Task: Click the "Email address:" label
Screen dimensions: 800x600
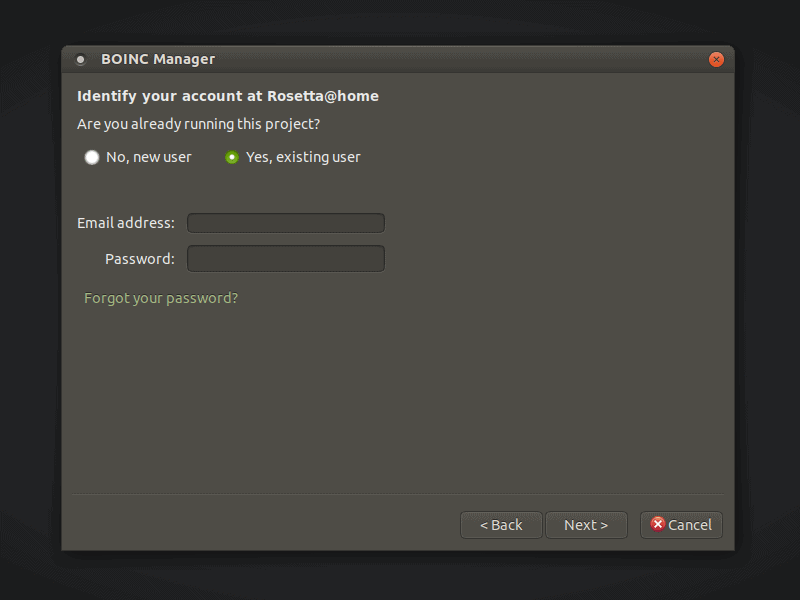Action: point(126,223)
